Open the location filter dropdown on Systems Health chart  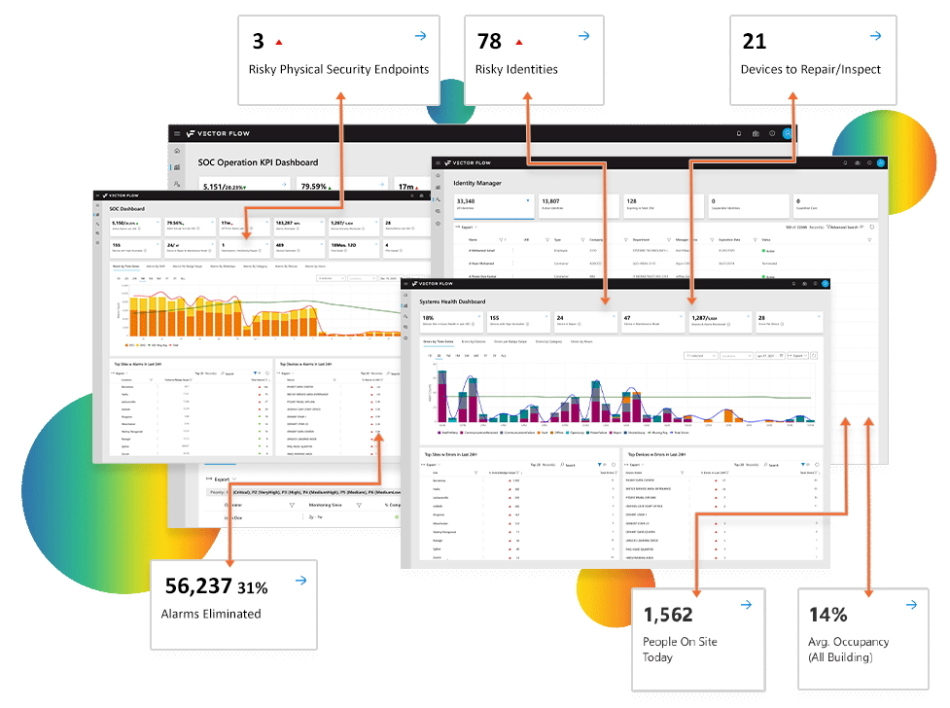(x=734, y=358)
